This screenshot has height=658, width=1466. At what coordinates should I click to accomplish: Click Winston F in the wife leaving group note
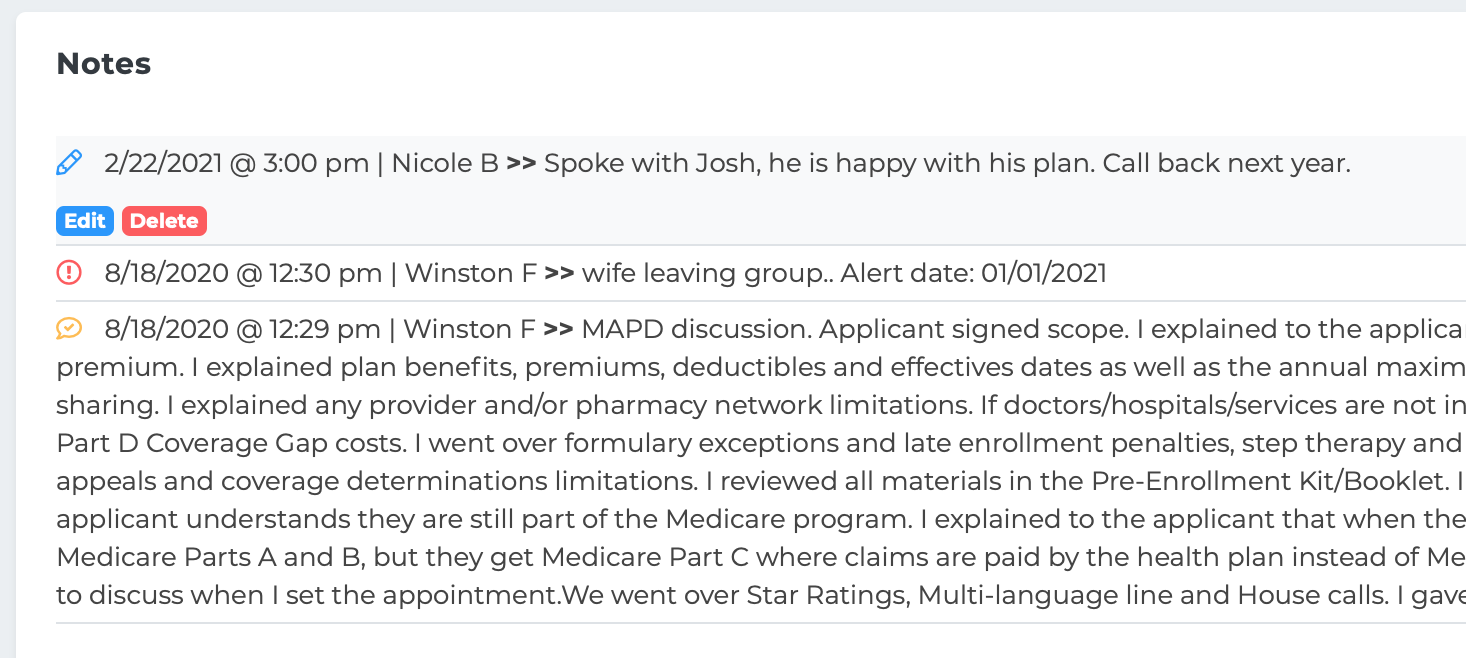[x=471, y=273]
